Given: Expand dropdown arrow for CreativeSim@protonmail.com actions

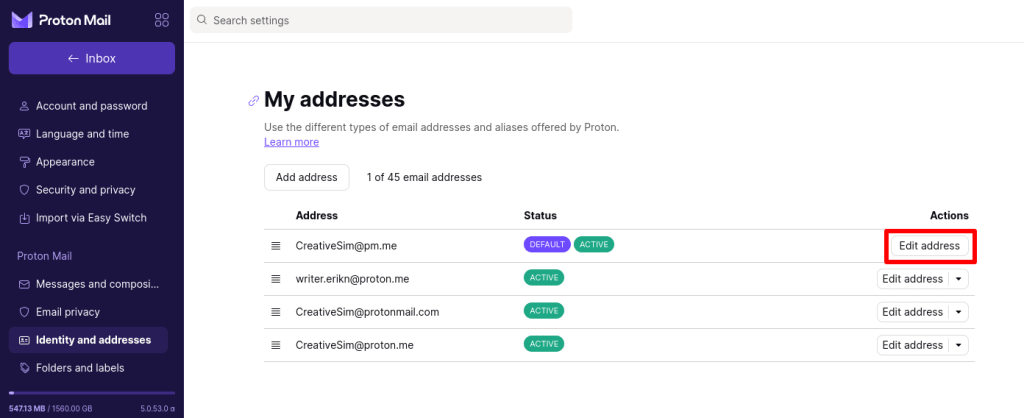Looking at the screenshot, I should (x=960, y=312).
